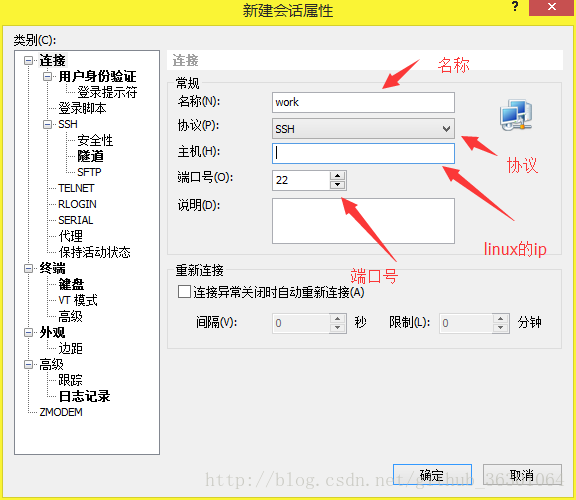Select 外观 tree item
576x500 pixels.
[52, 332]
